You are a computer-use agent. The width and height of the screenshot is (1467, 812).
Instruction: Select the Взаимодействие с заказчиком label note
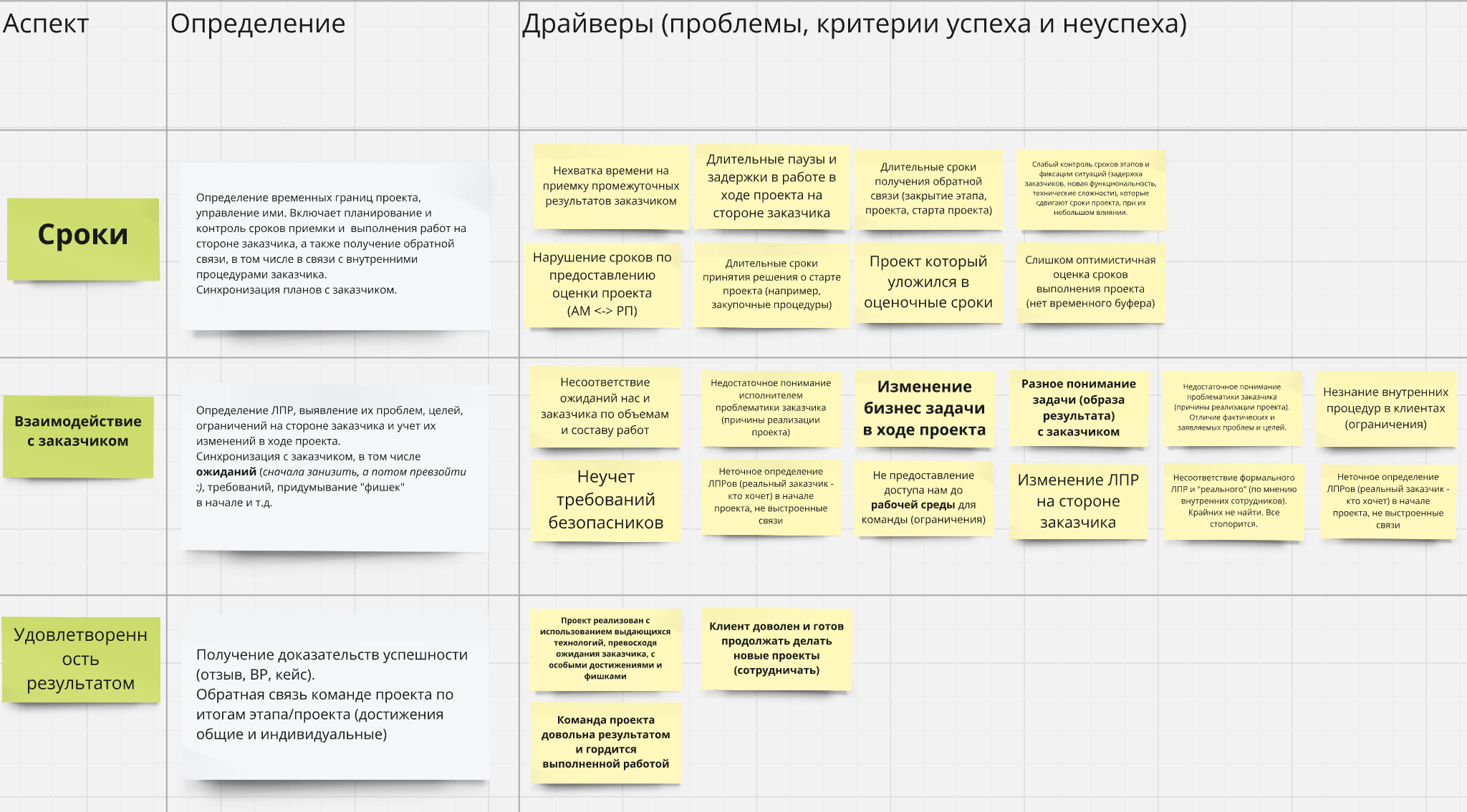80,430
